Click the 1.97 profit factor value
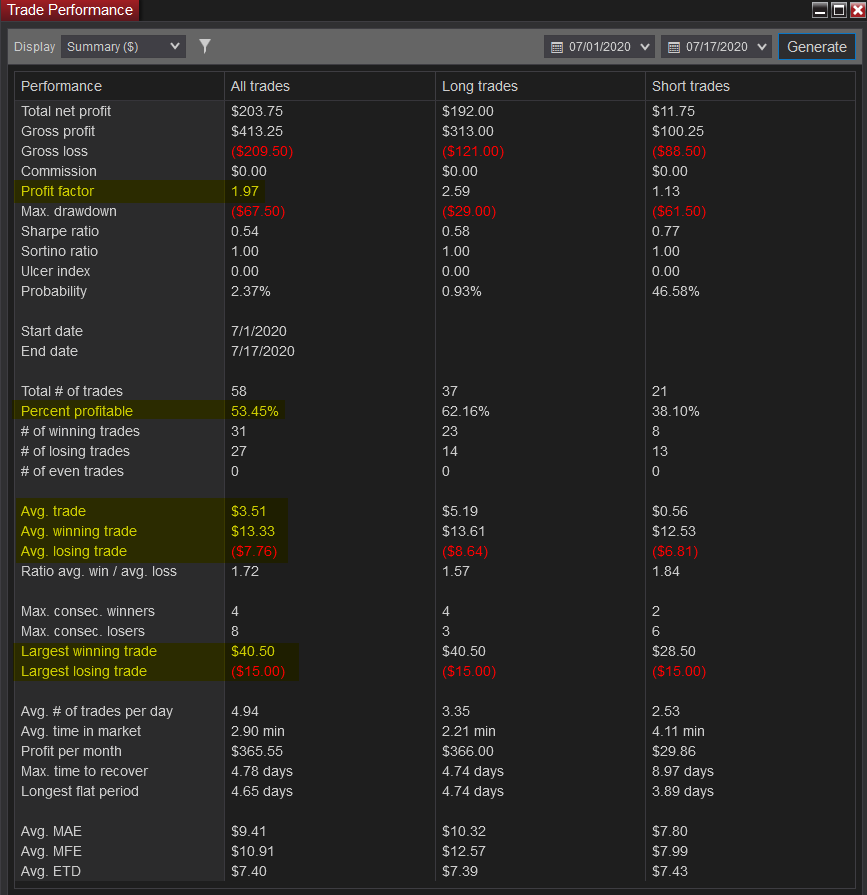 coord(245,191)
